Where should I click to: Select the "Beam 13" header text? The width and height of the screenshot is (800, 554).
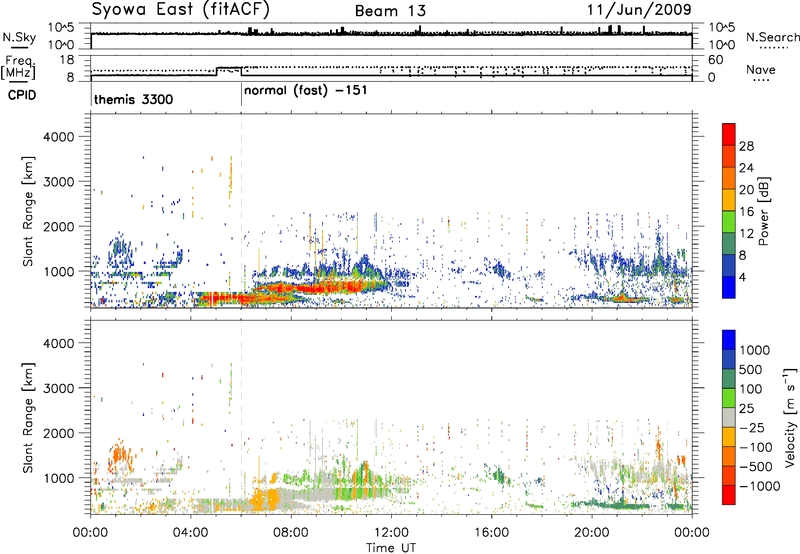tap(390, 11)
